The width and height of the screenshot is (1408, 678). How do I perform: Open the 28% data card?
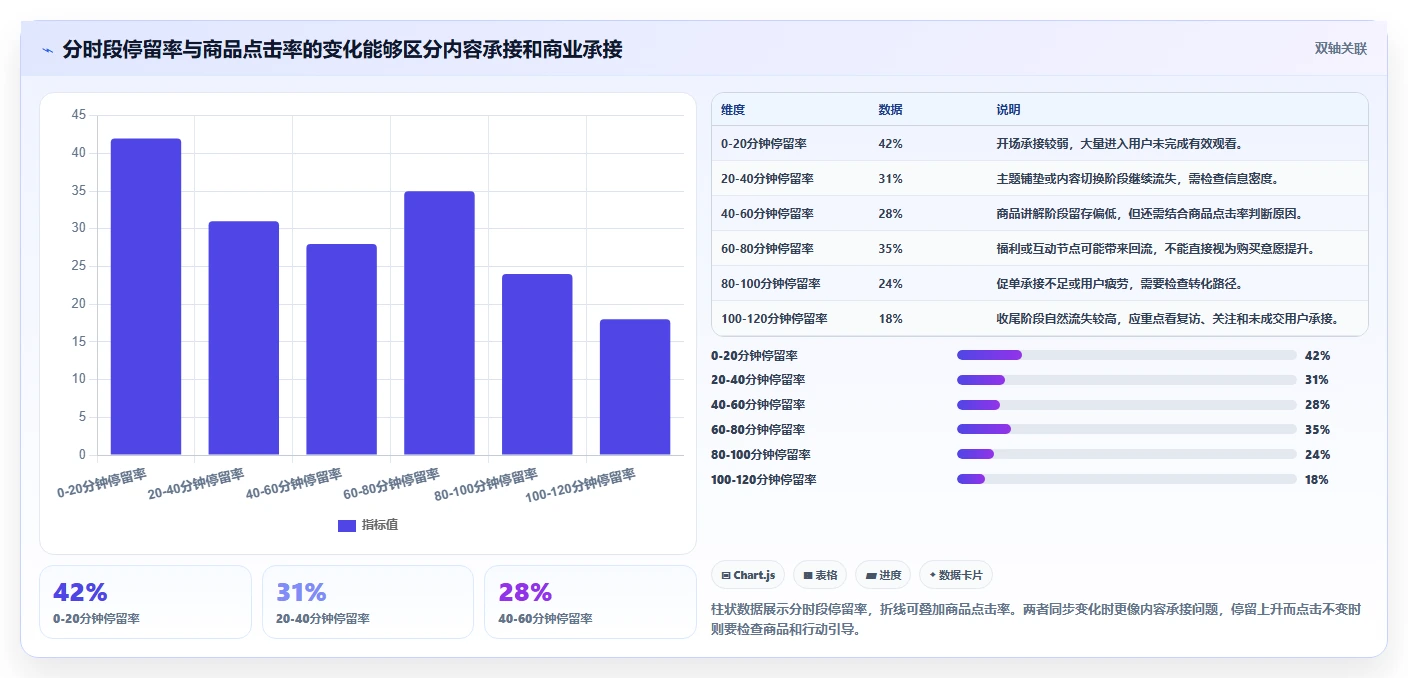coord(590,602)
